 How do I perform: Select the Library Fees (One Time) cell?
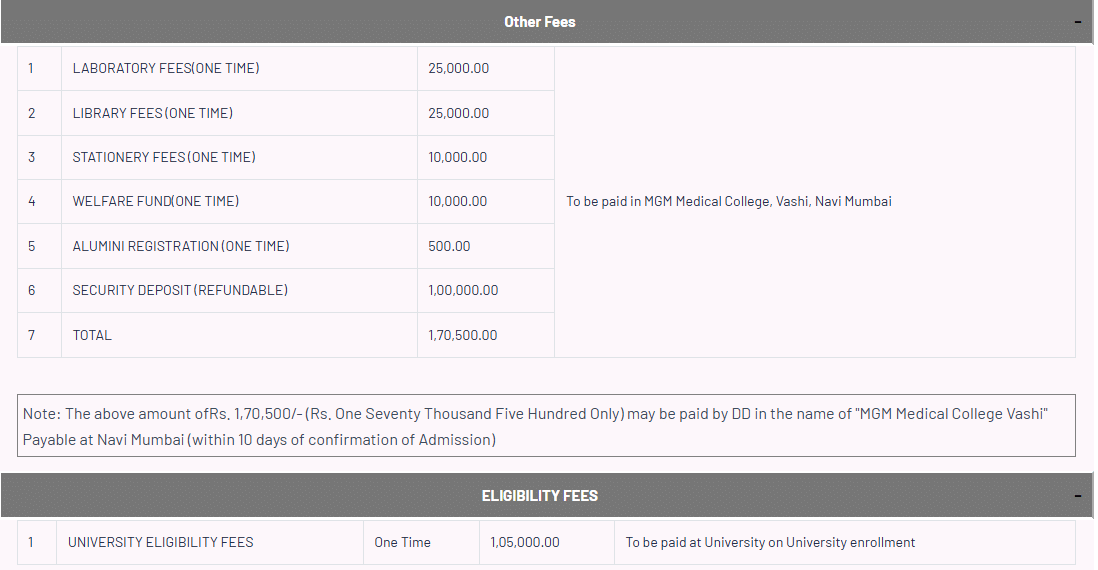153,113
